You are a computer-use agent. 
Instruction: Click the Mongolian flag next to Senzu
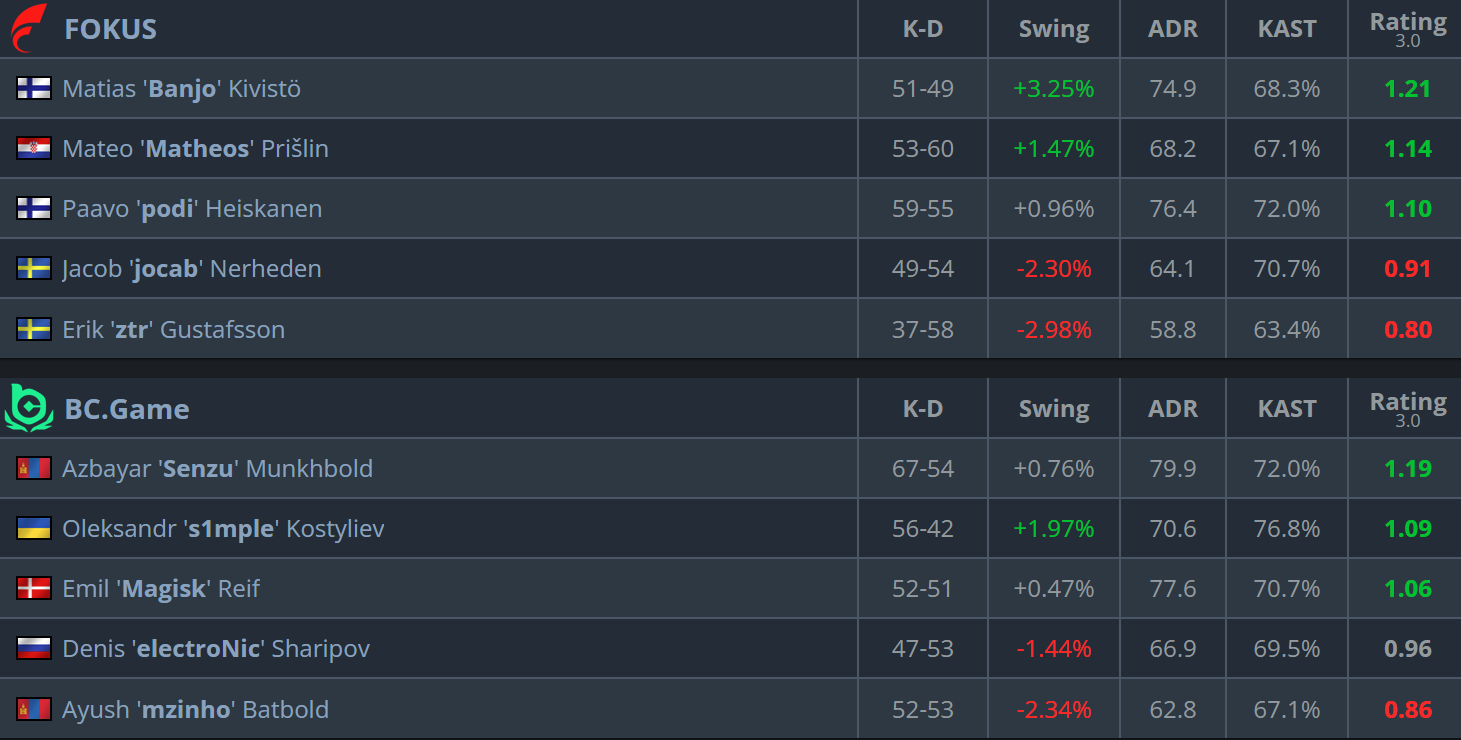pyautogui.click(x=34, y=468)
